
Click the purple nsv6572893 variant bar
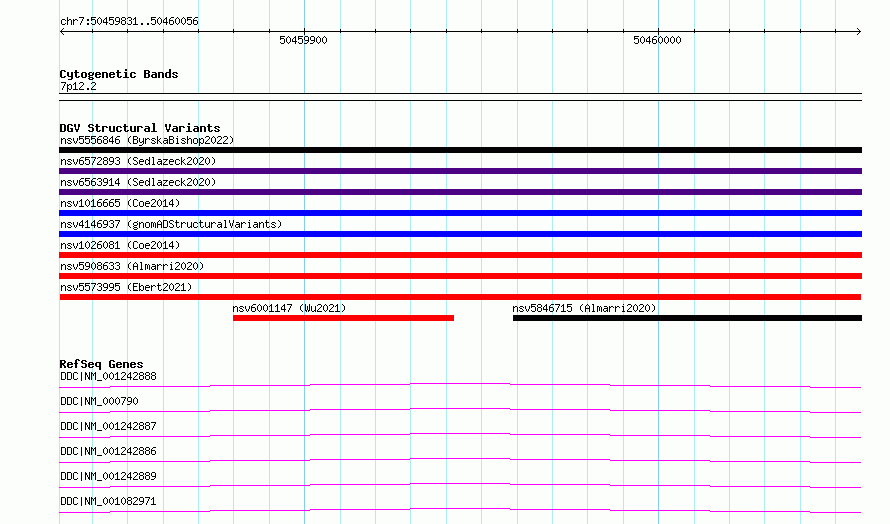pyautogui.click(x=460, y=171)
